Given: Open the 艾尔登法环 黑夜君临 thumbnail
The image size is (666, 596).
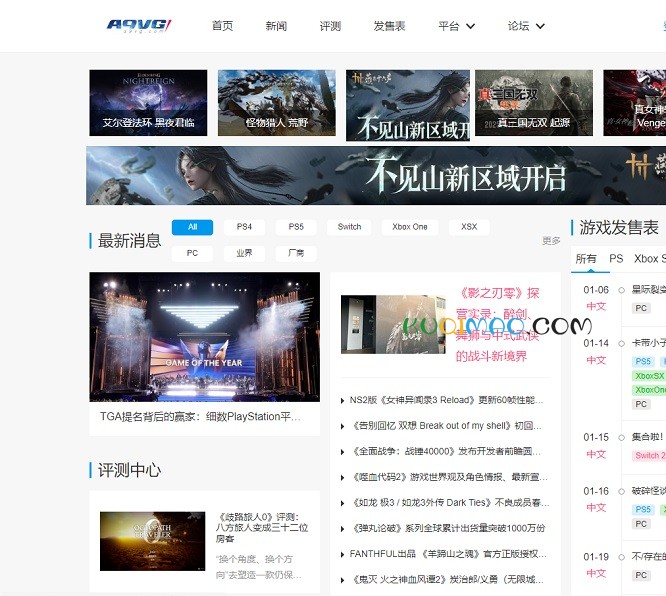Looking at the screenshot, I should (148, 103).
